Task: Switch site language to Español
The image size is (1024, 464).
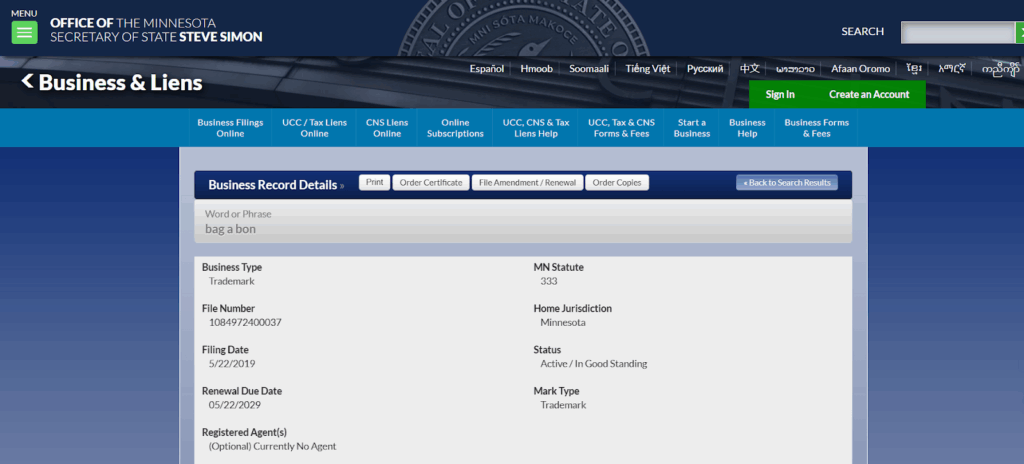Action: [487, 69]
